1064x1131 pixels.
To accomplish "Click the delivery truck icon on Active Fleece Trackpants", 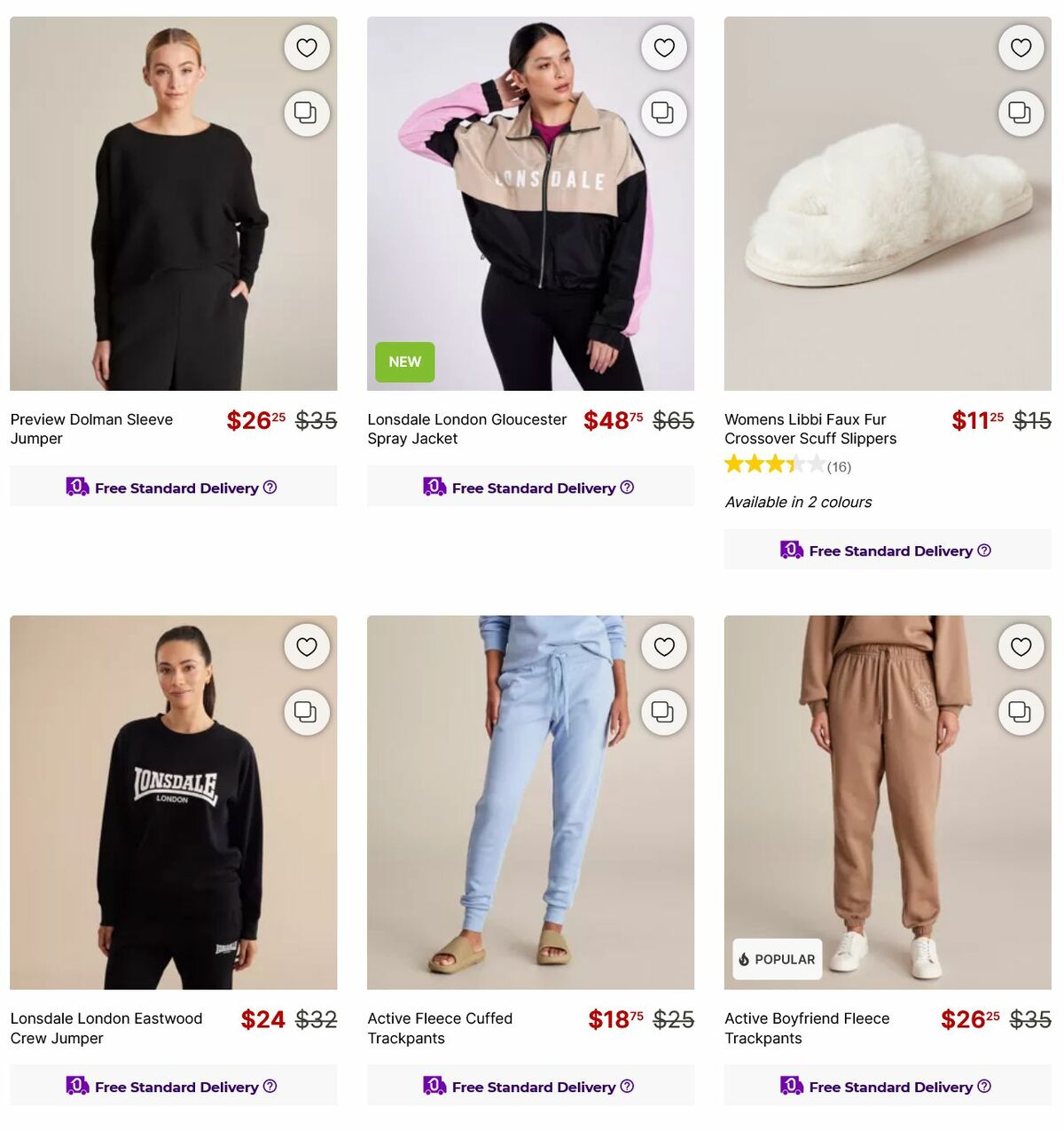I will pos(434,1086).
